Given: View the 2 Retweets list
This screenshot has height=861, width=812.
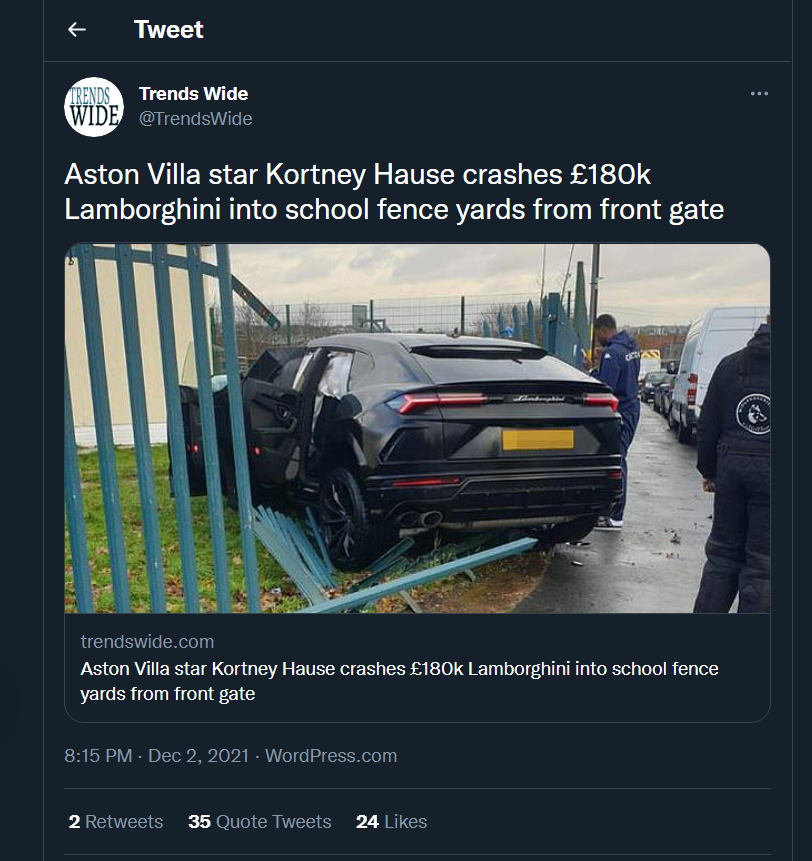Looking at the screenshot, I should tap(116, 822).
